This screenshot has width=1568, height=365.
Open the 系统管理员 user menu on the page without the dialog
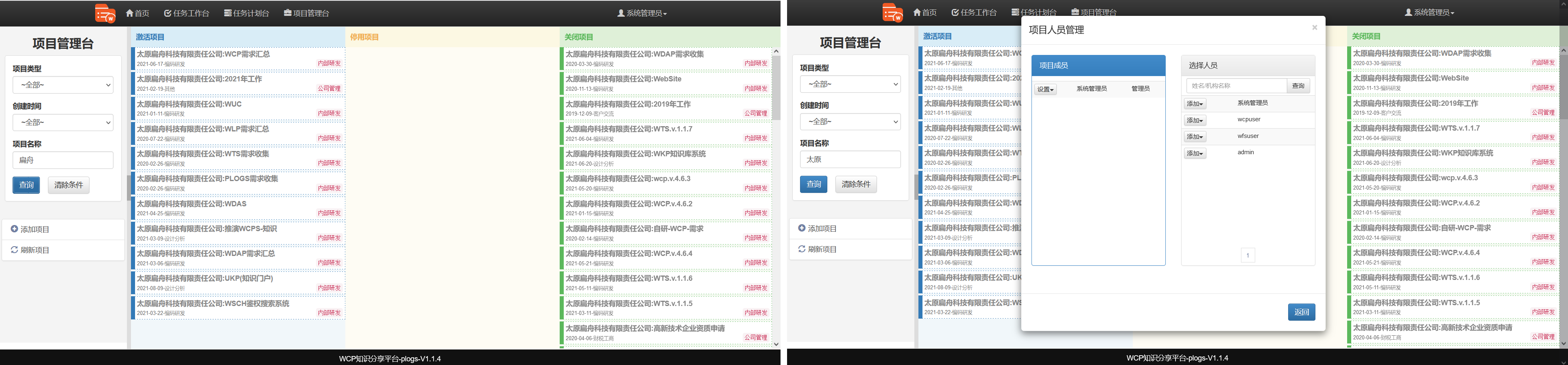(x=642, y=13)
